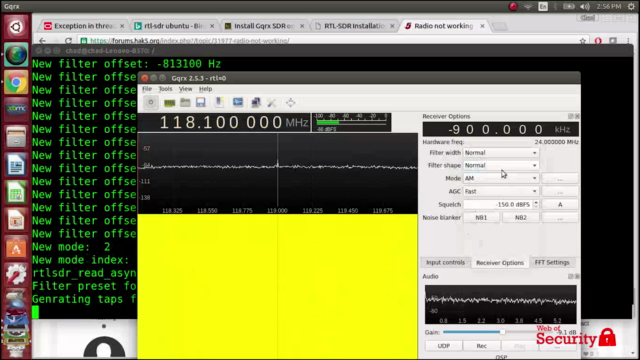Viewport: 640px width, 360px height.
Task: Open the Gqrx Tools menu
Action: click(x=165, y=89)
